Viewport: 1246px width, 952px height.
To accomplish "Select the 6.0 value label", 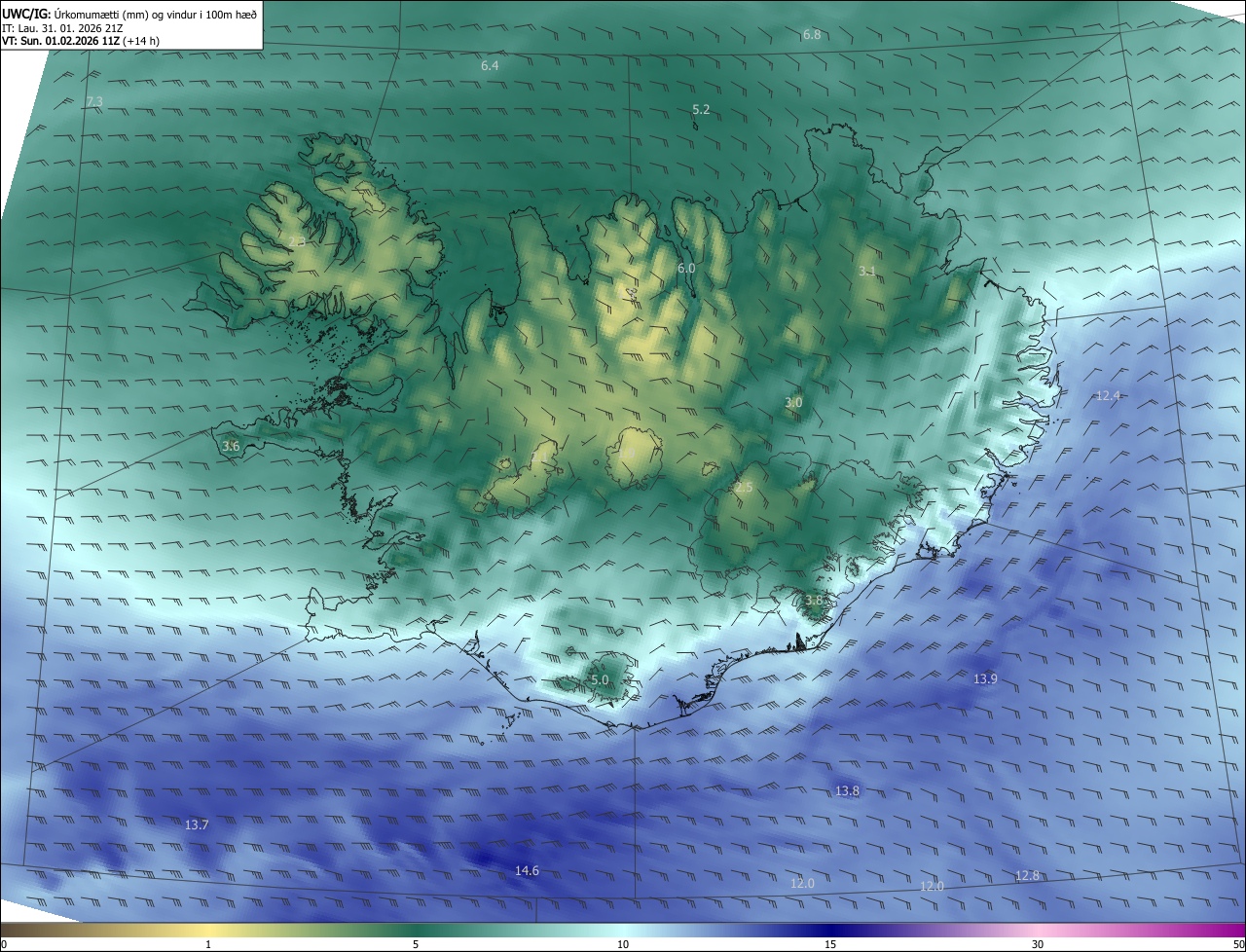I will coord(685,269).
